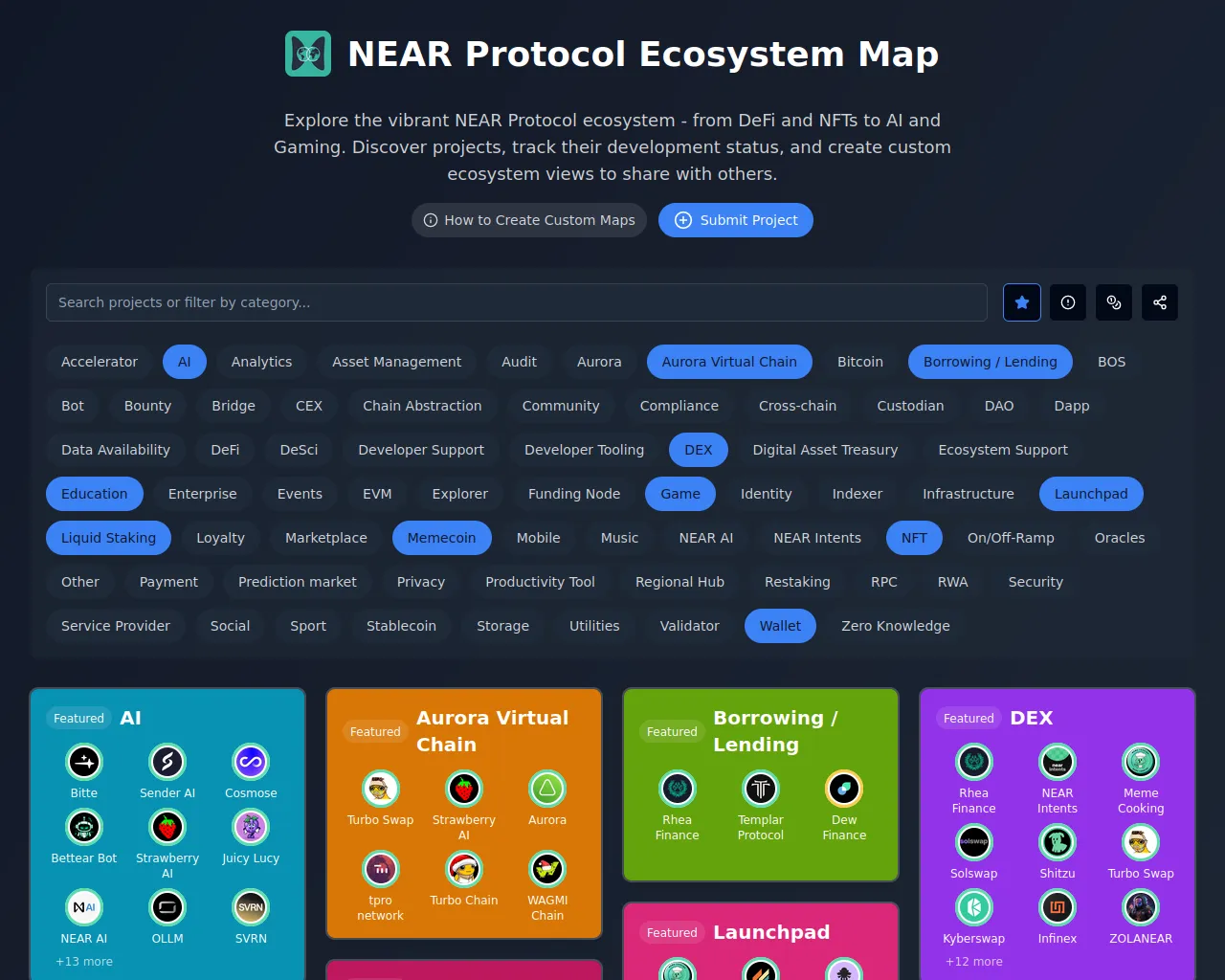Open the DEX card heading
Screen dimensions: 1225x980
1032,718
